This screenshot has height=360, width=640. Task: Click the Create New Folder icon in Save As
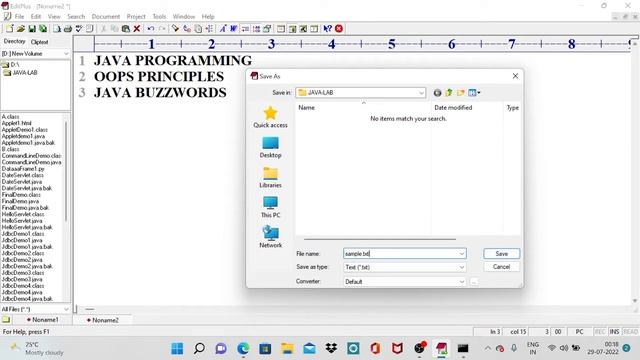[x=460, y=93]
